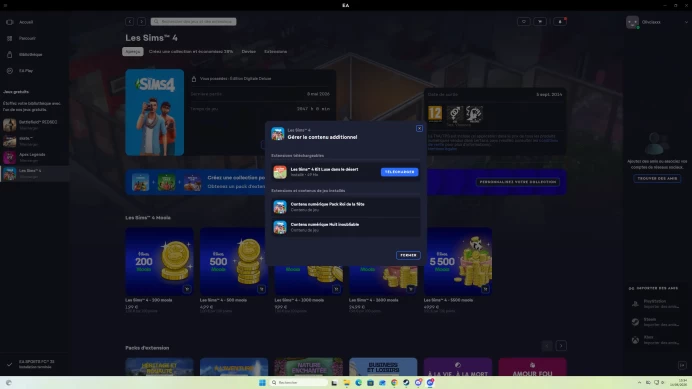The width and height of the screenshot is (692, 389).
Task: Open the hamburger menu in title bar
Action: pos(5,5)
